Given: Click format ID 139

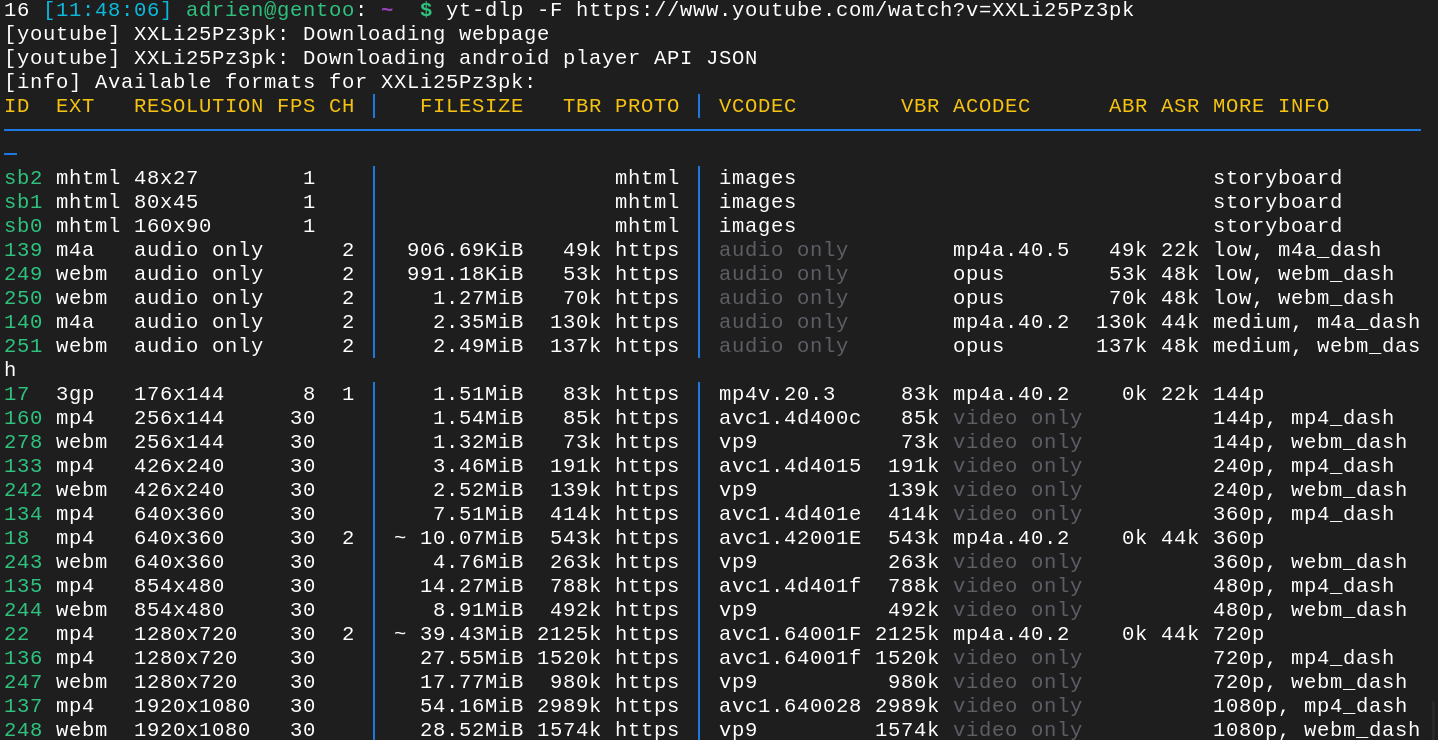Looking at the screenshot, I should click(23, 250).
